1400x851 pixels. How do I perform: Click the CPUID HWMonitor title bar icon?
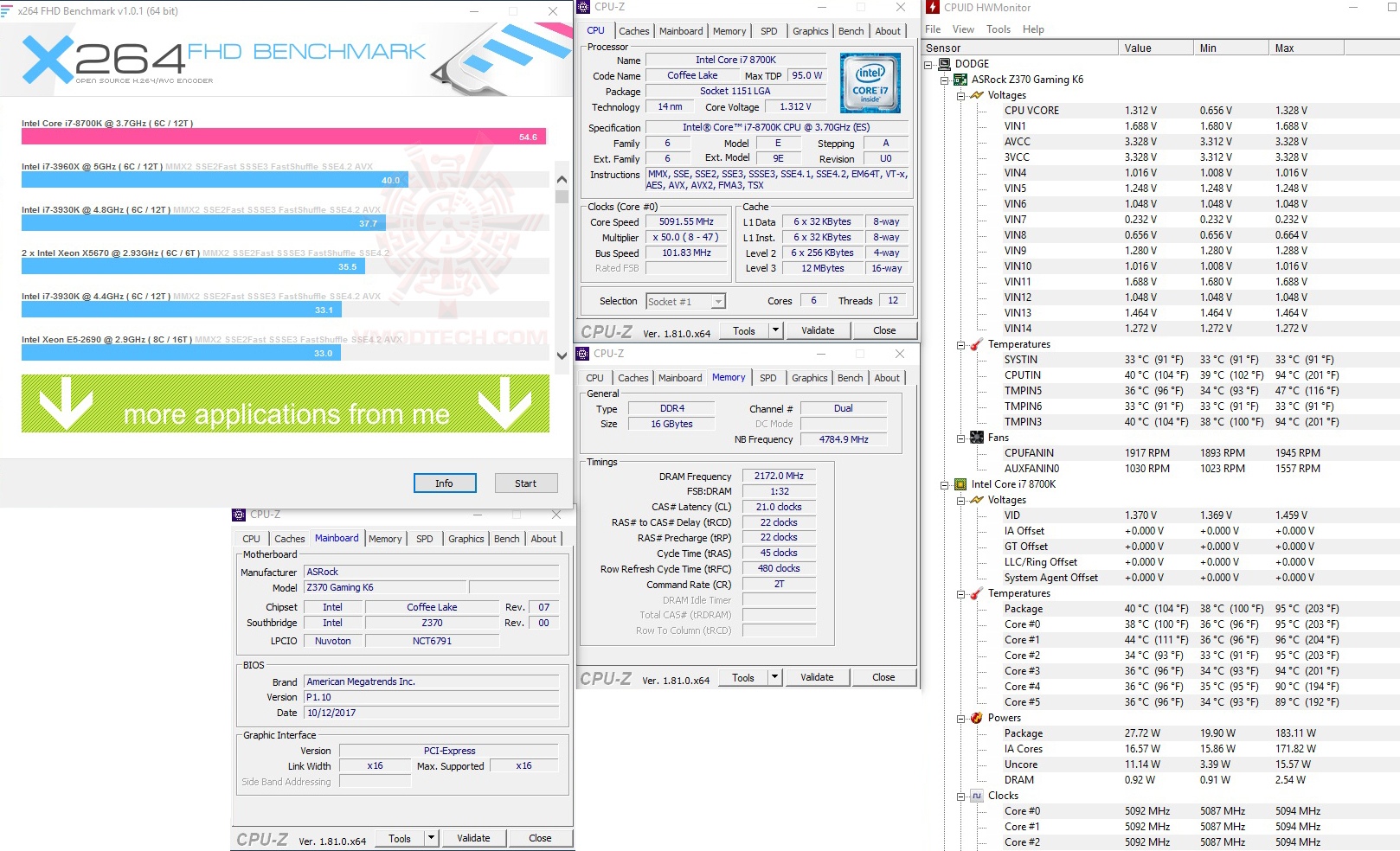click(x=934, y=7)
